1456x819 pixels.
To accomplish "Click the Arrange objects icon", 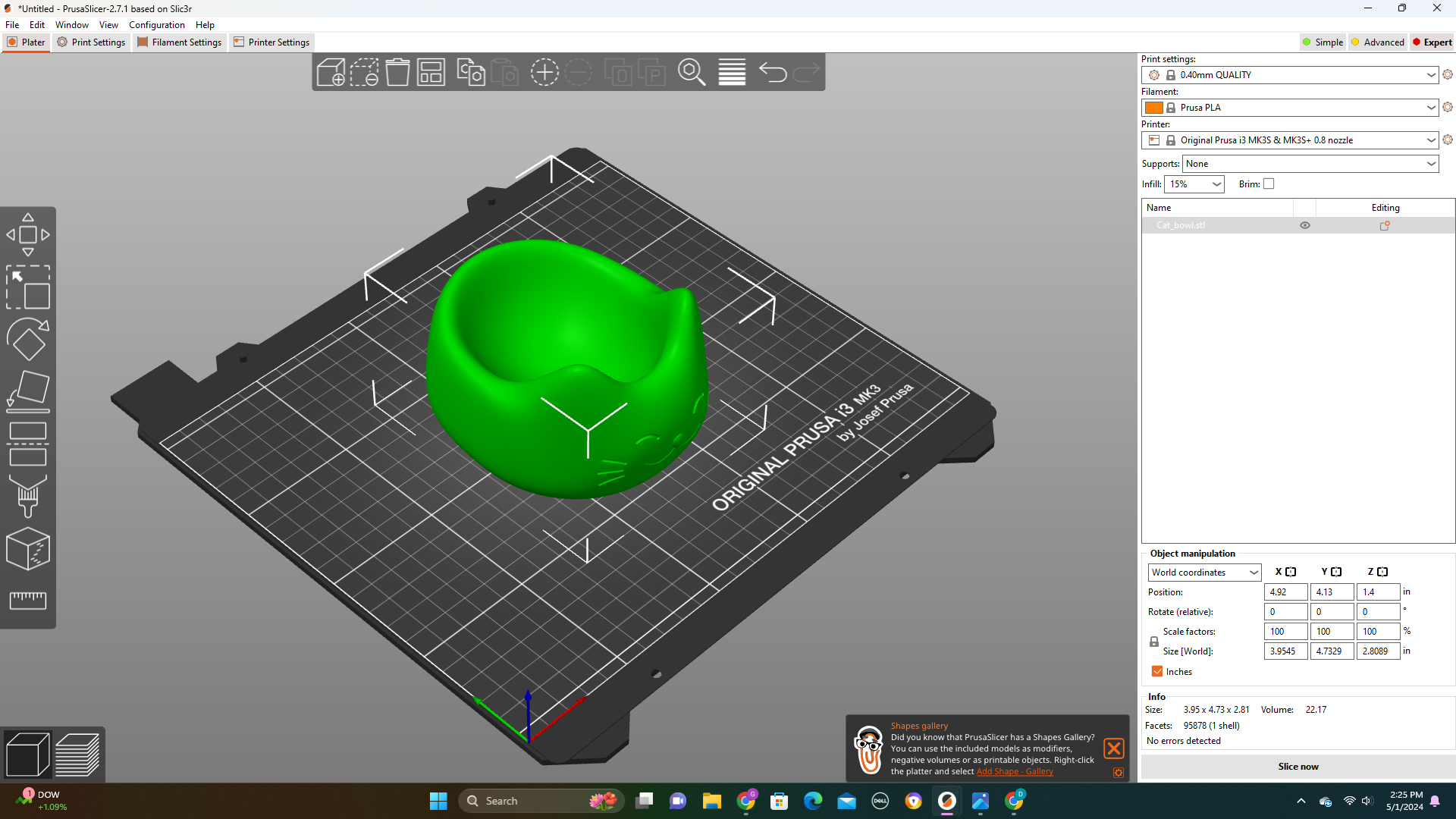I will [x=431, y=72].
